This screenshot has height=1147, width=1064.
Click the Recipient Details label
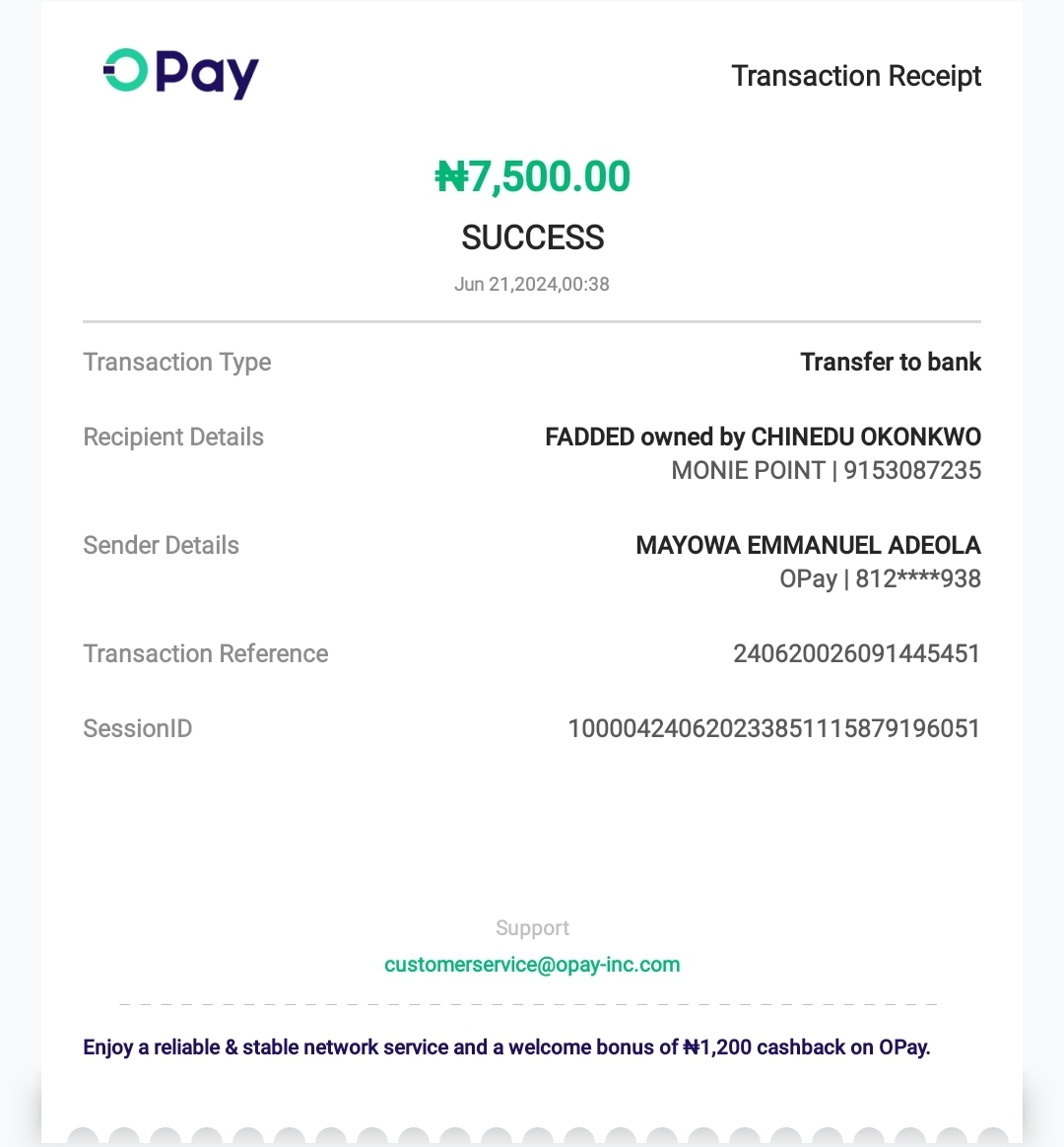[173, 438]
